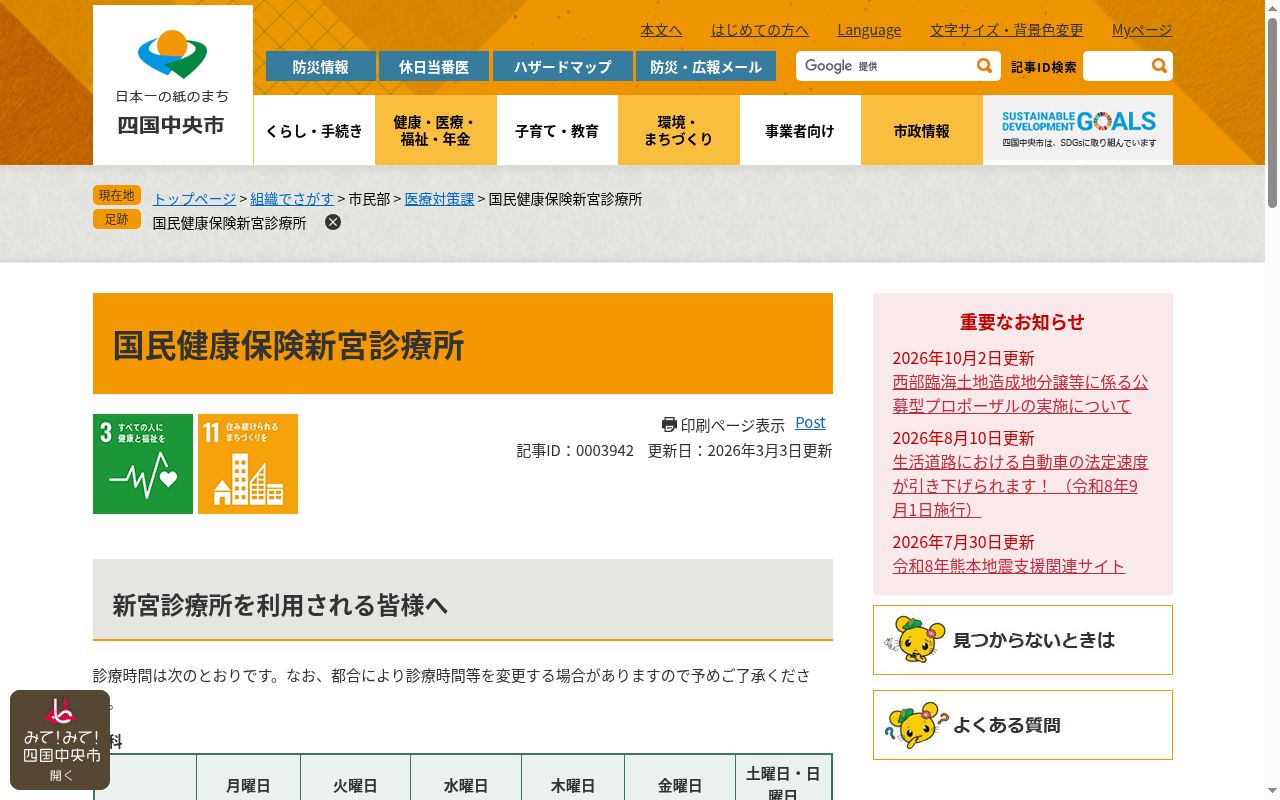Clear the footprint history with X icon
1280x800 pixels.
click(x=333, y=222)
